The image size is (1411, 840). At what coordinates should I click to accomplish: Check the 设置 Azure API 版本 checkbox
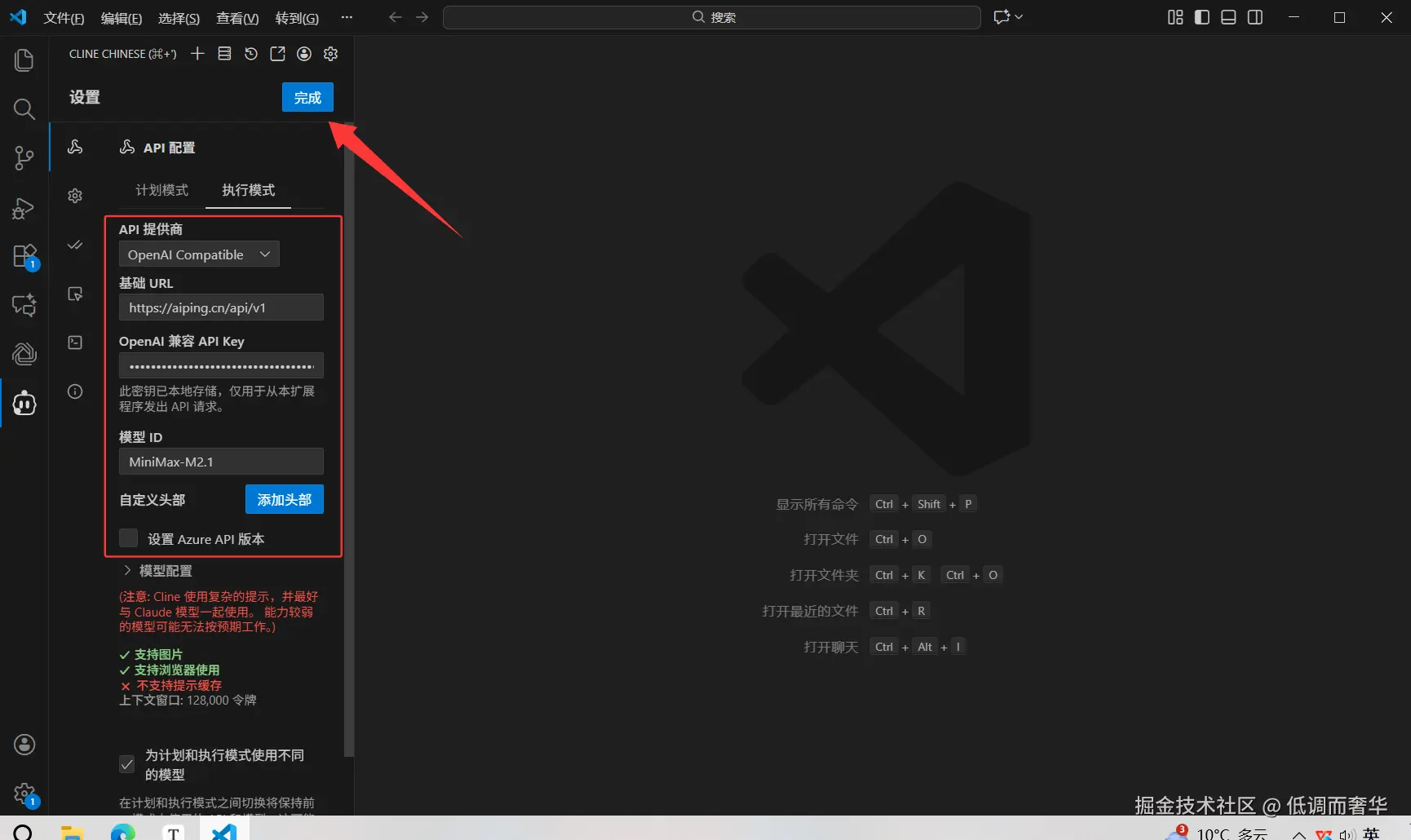coord(128,538)
